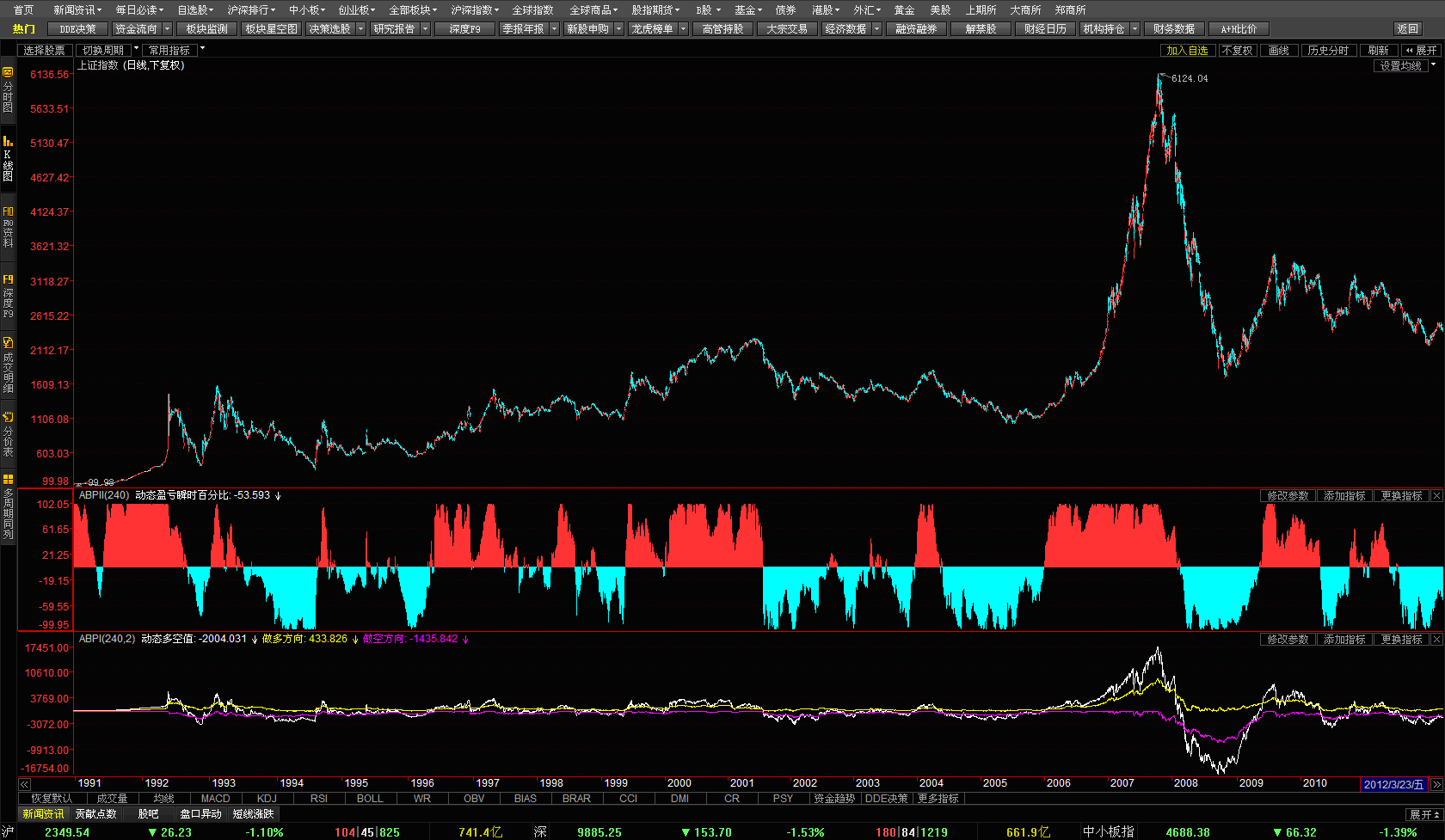Select the RSI indicator tab
The width and height of the screenshot is (1445, 840).
click(318, 799)
